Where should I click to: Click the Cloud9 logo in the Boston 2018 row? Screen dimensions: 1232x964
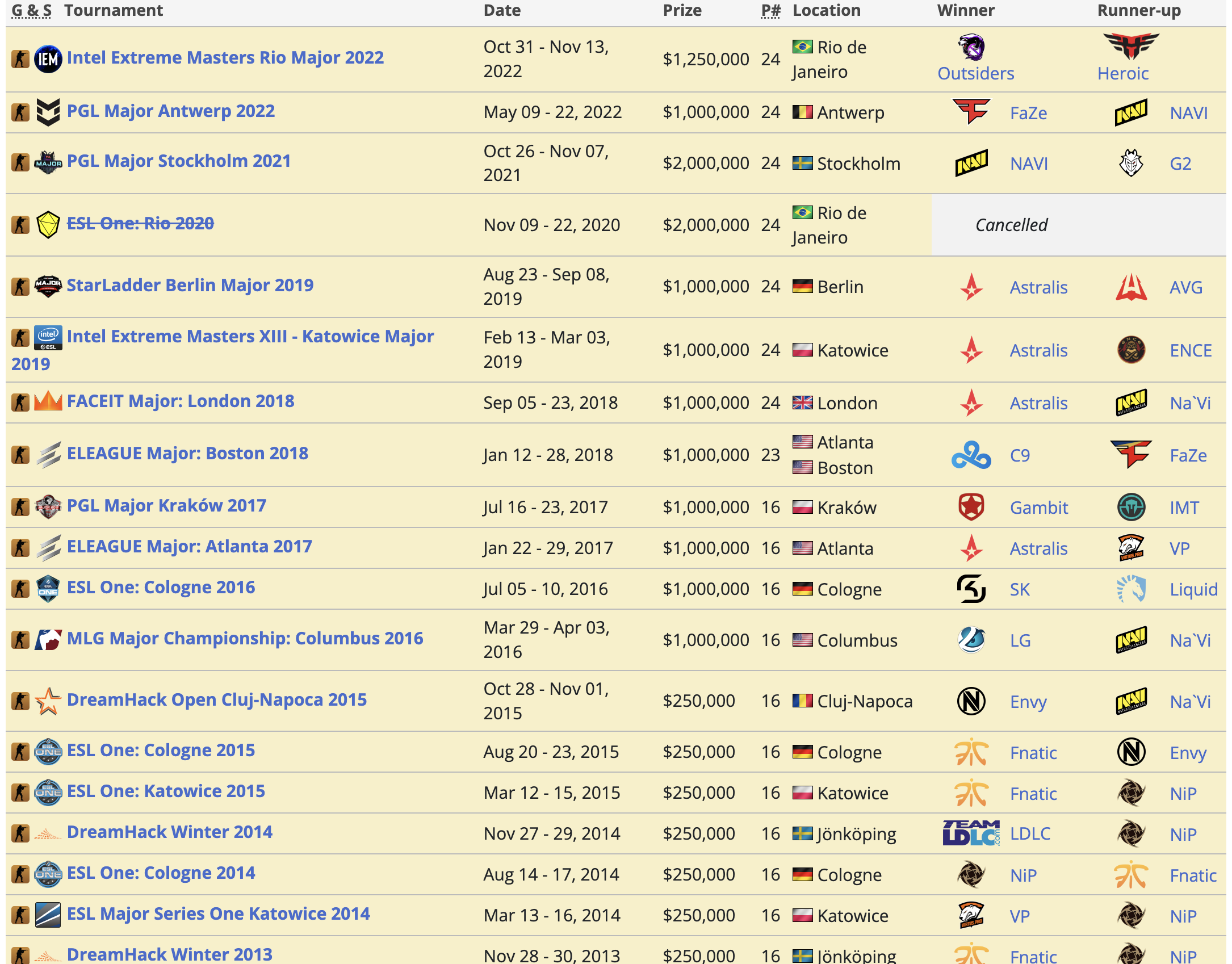point(971,455)
